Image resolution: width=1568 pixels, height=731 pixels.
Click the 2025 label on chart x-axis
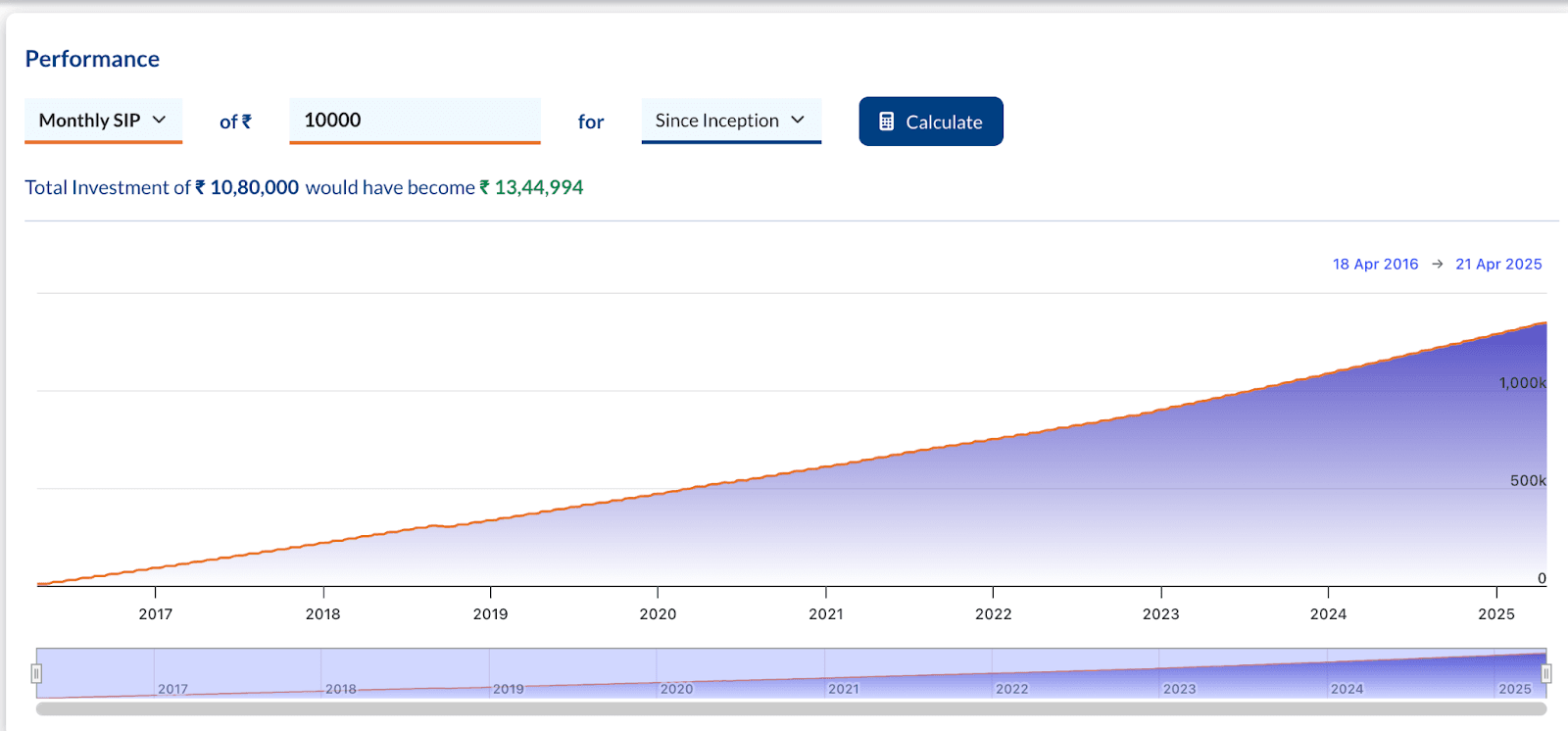[1495, 614]
